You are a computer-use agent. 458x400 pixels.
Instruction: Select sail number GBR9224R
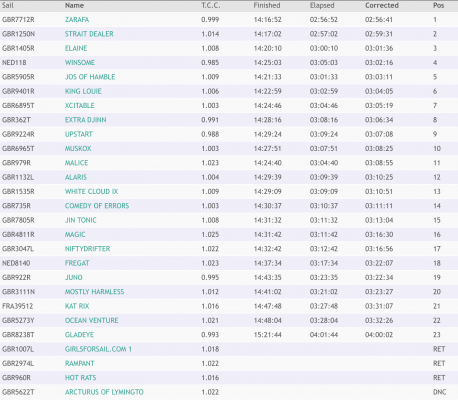[x=18, y=134]
